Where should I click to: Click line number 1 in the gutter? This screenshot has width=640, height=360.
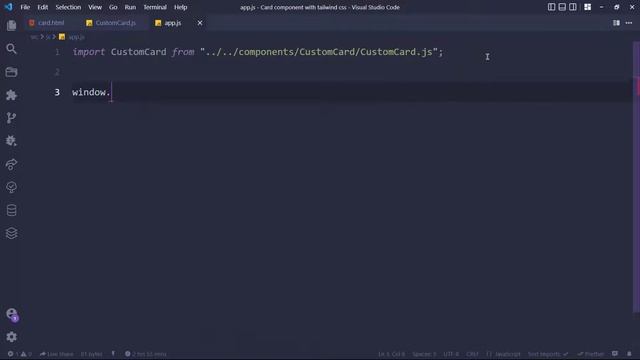(57, 52)
